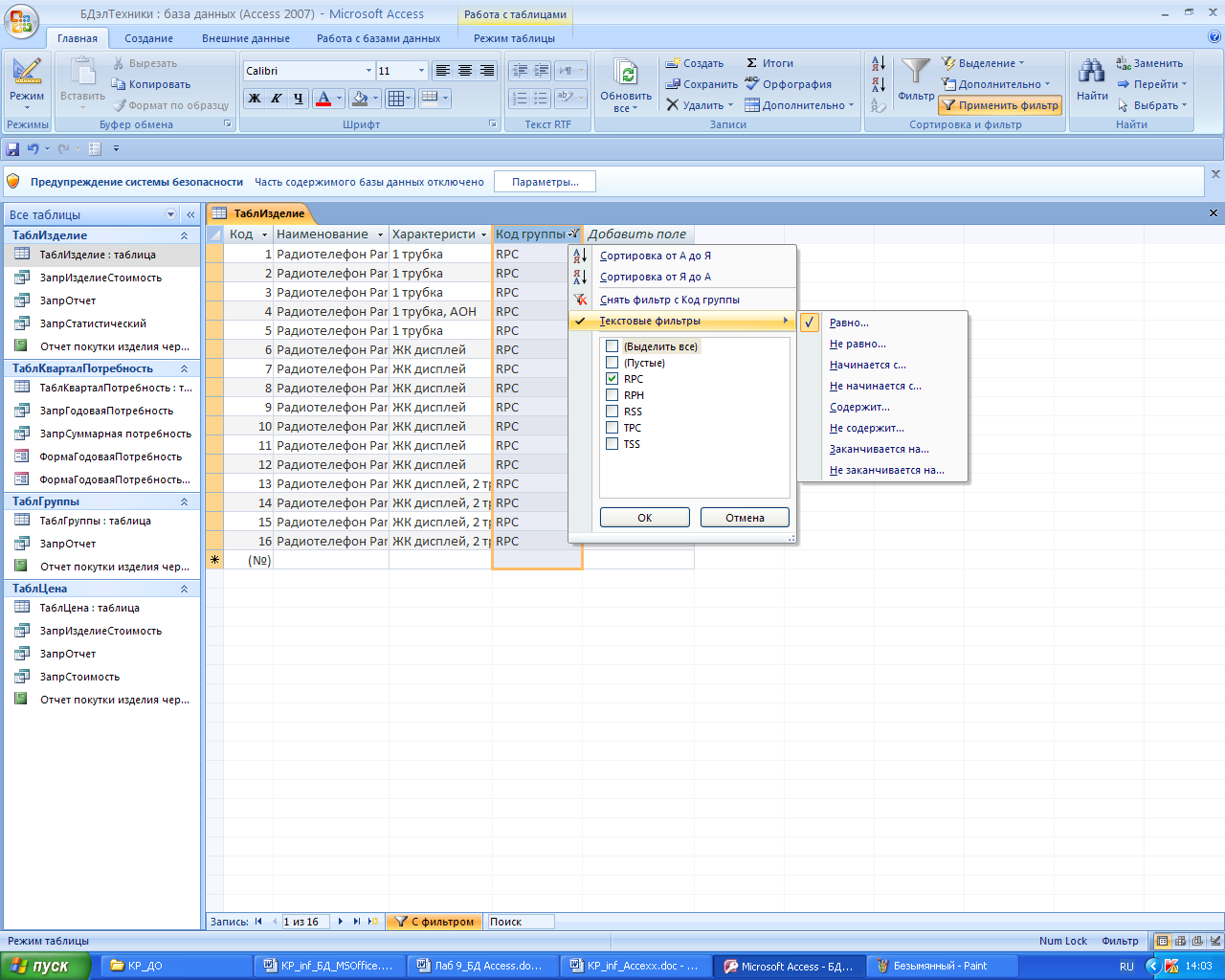Image resolution: width=1225 pixels, height=980 pixels.
Task: Select Равно... text filter
Action: click(x=849, y=323)
